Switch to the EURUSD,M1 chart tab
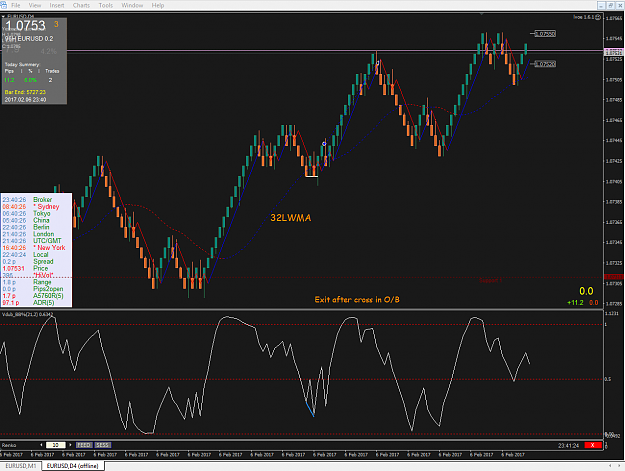This screenshot has width=625, height=471. coord(21,465)
